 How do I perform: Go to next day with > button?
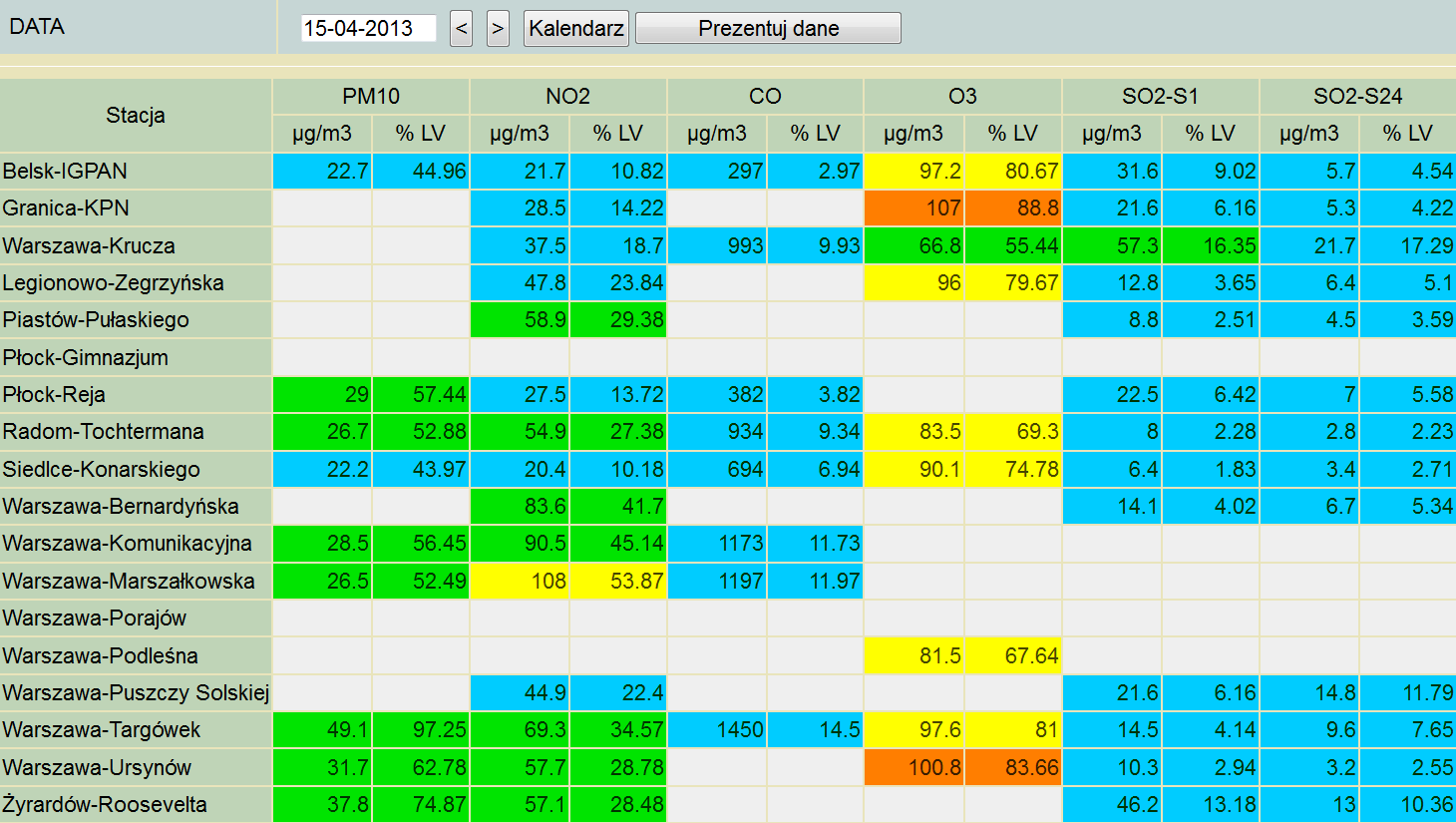tap(498, 28)
